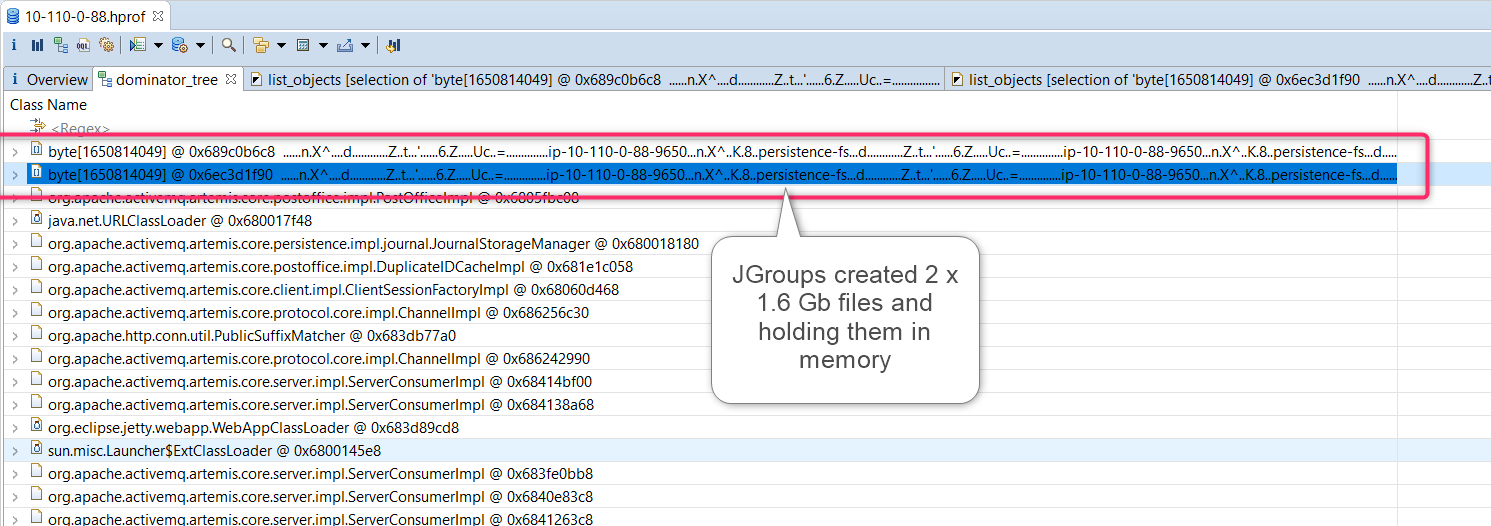Open the Reports dropdown arrow
Image resolution: width=1491 pixels, height=526 pixels.
[x=158, y=46]
